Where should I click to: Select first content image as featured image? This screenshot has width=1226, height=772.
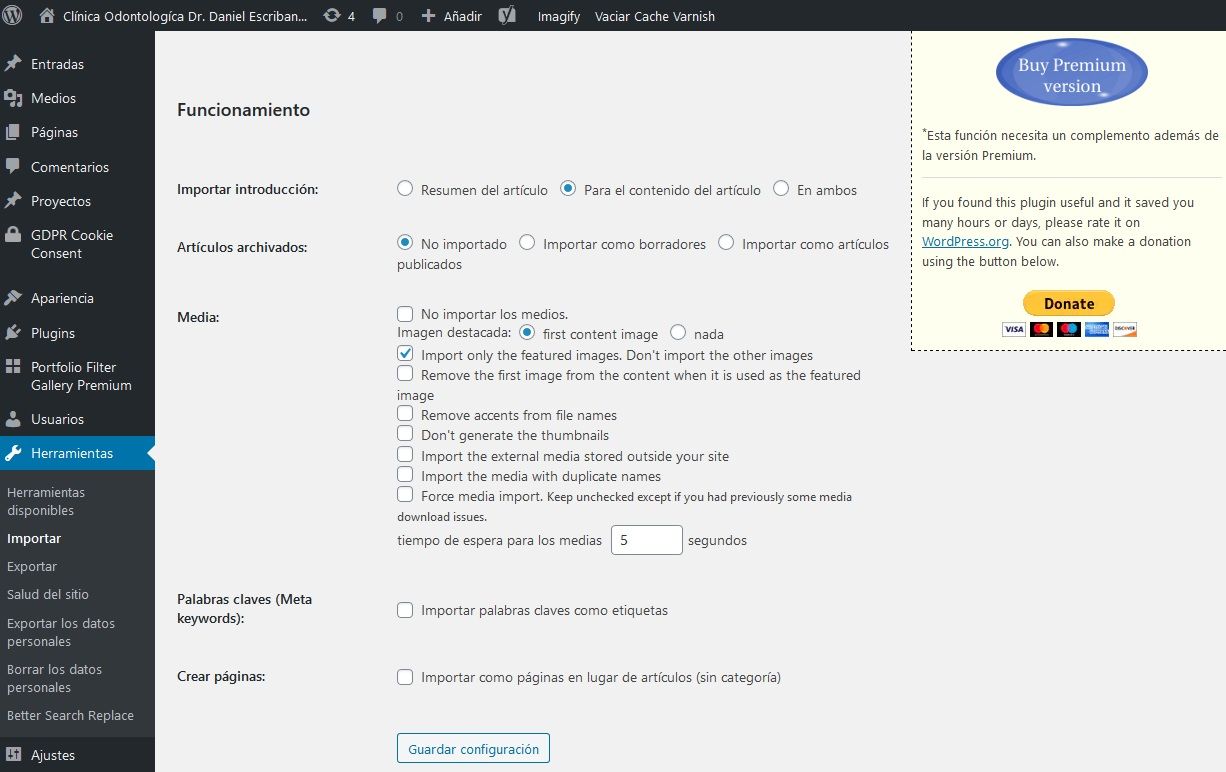pos(527,333)
